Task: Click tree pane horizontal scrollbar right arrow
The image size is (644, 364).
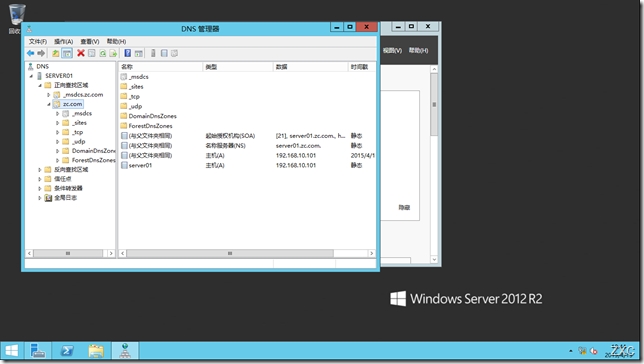Action: 111,253
